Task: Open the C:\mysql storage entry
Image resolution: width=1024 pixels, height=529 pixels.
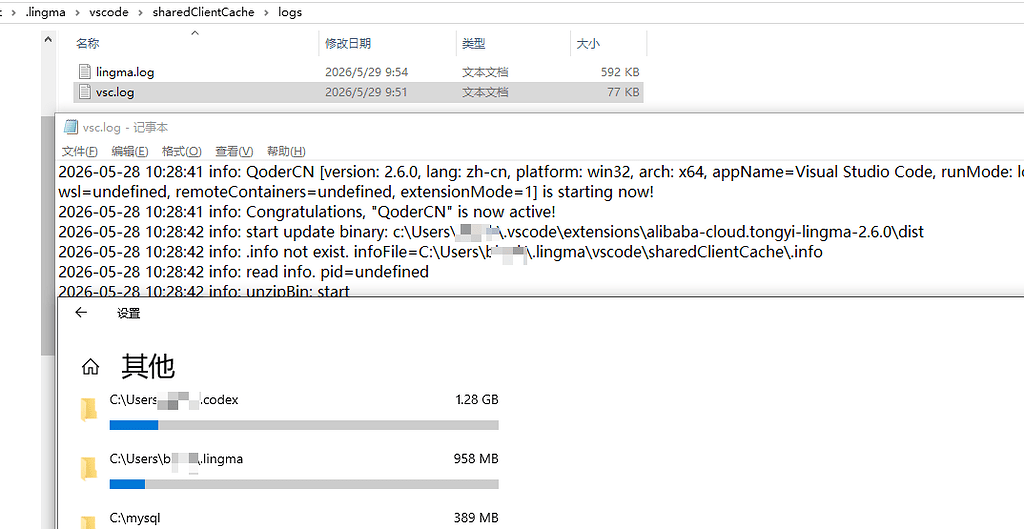Action: 290,520
